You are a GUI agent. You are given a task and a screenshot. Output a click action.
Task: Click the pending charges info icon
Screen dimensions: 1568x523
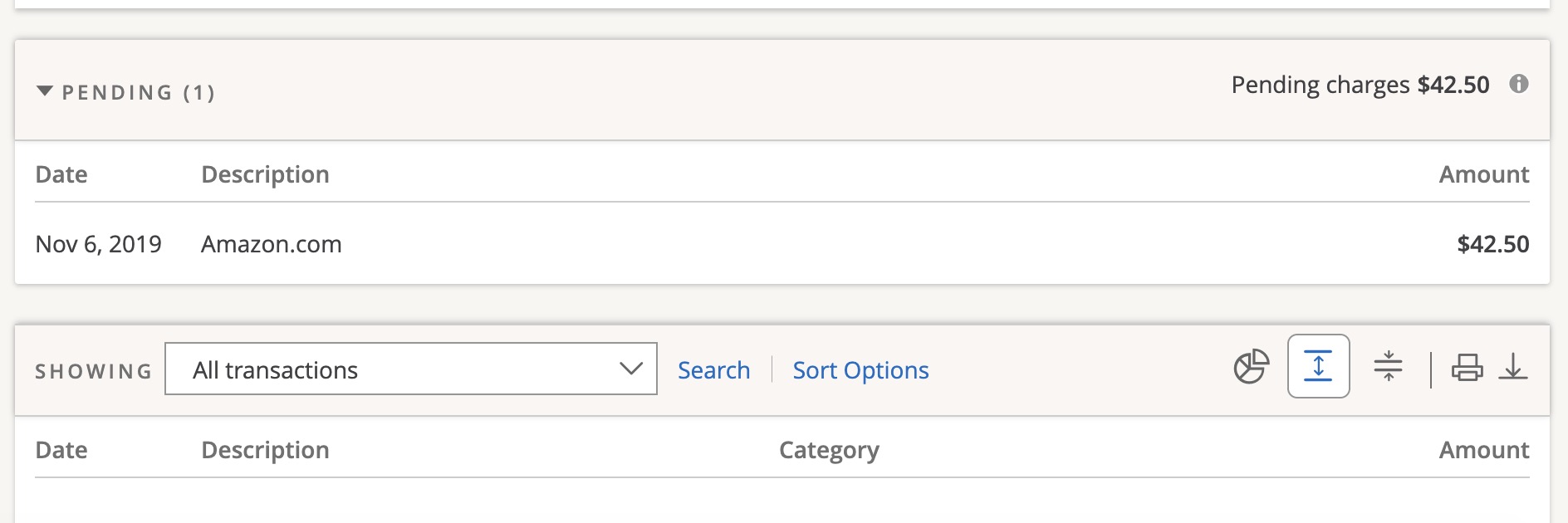[1519, 84]
